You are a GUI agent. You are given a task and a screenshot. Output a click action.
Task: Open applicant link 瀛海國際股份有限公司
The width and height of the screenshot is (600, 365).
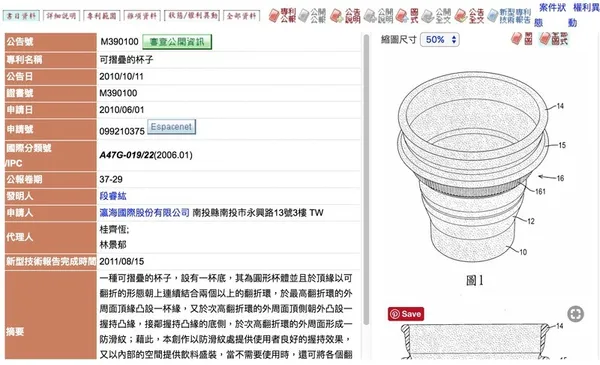(144, 213)
